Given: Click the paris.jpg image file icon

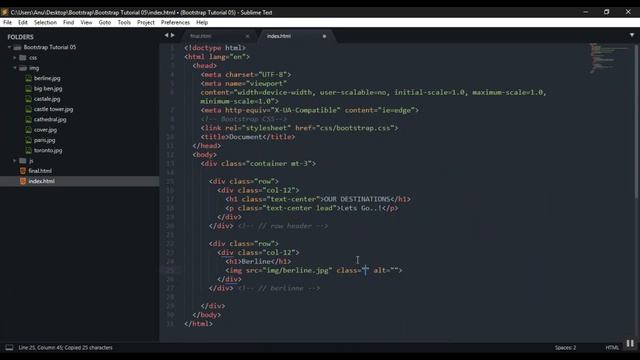Looking at the screenshot, I should 28,140.
